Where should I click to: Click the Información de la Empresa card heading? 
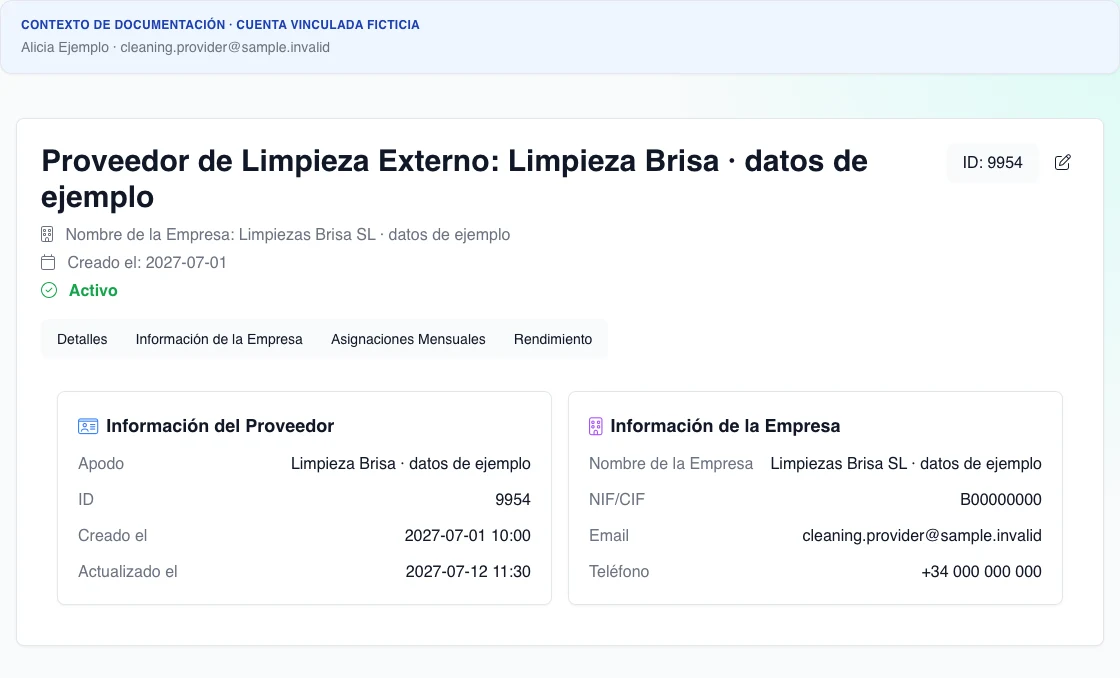click(x=725, y=426)
